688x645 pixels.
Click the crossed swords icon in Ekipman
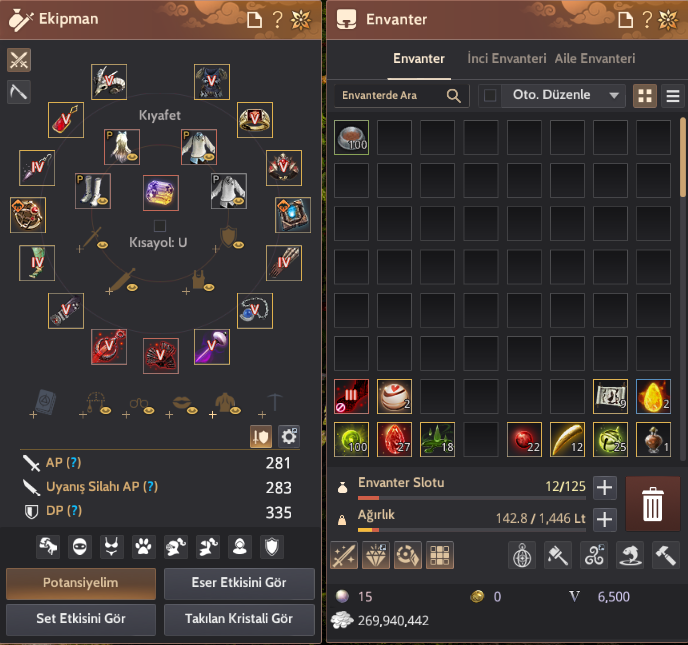pyautogui.click(x=19, y=60)
